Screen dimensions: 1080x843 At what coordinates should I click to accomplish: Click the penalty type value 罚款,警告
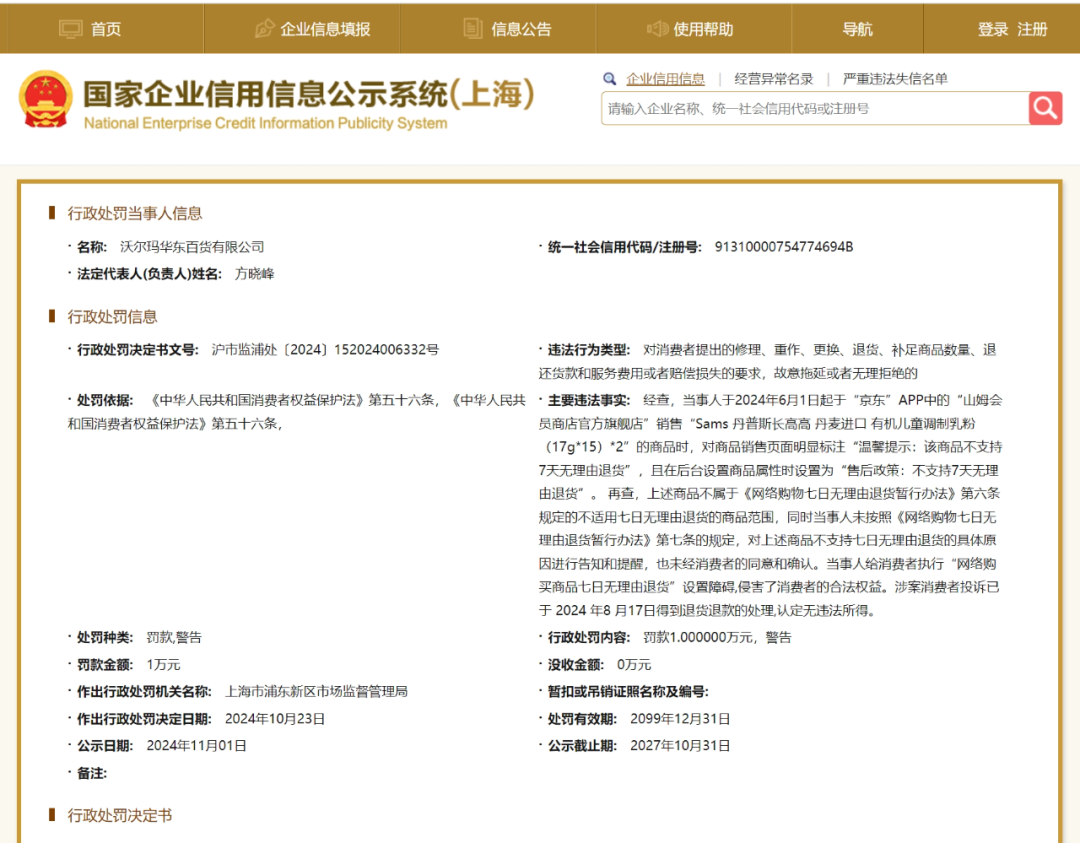point(174,637)
